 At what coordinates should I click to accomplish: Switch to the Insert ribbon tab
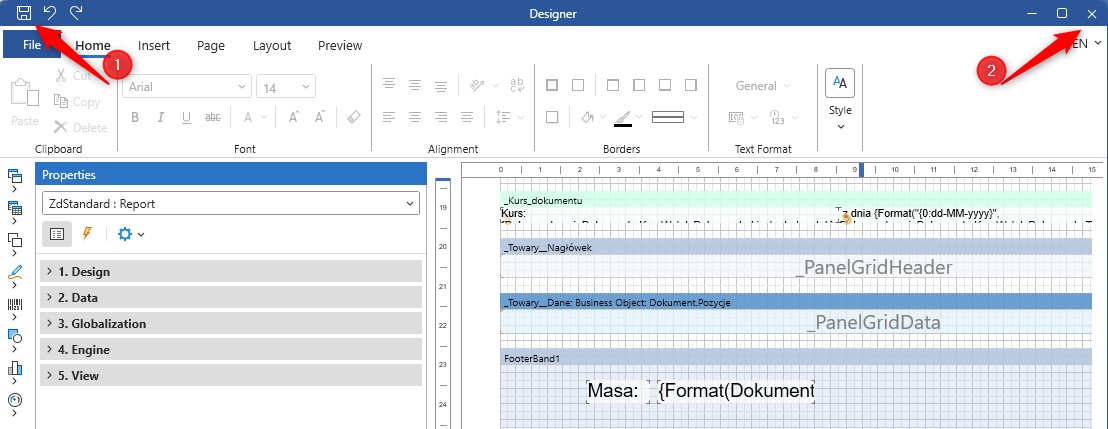click(x=154, y=45)
